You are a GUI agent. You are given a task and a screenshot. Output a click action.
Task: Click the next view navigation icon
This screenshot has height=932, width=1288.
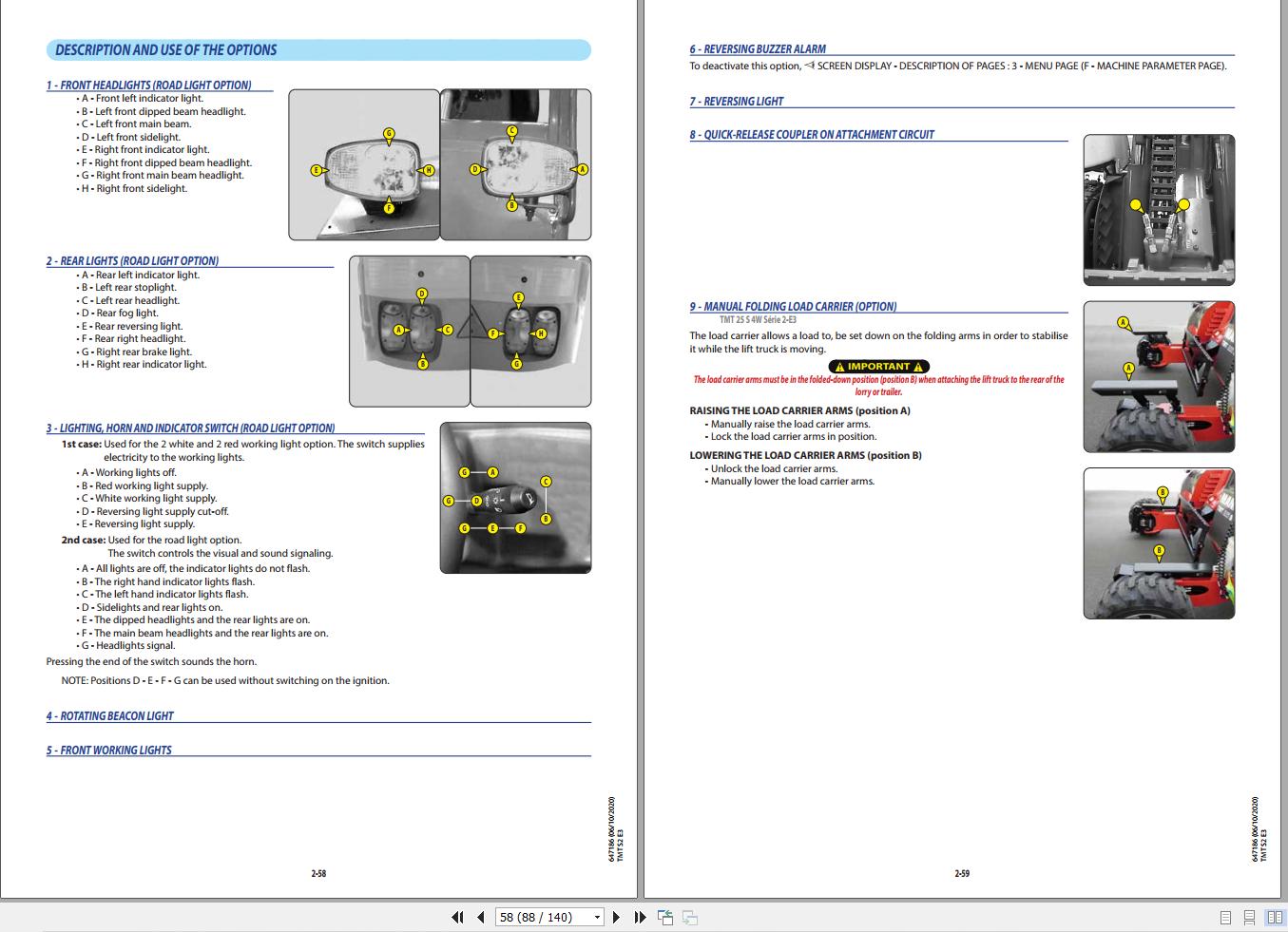point(690,917)
